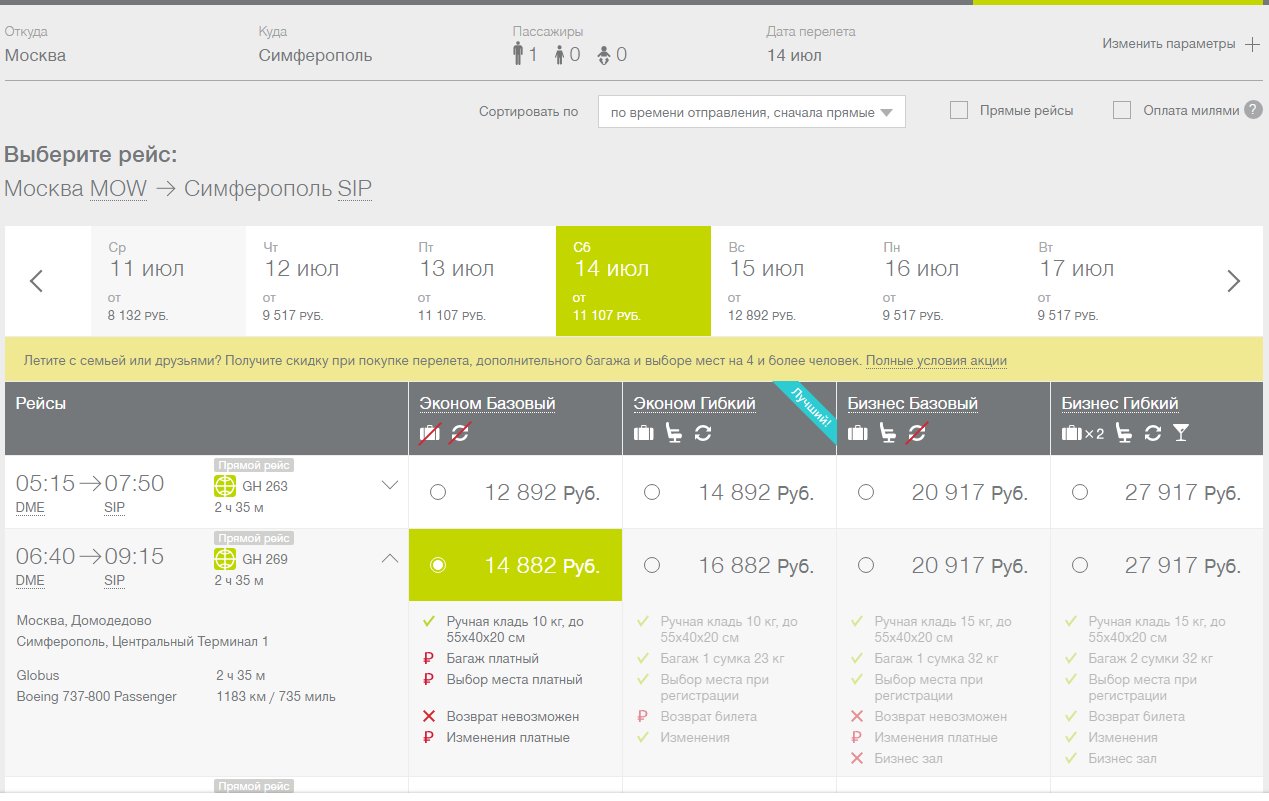1269x801 pixels.
Task: Expand details for the 05:15 flight
Action: tap(390, 485)
